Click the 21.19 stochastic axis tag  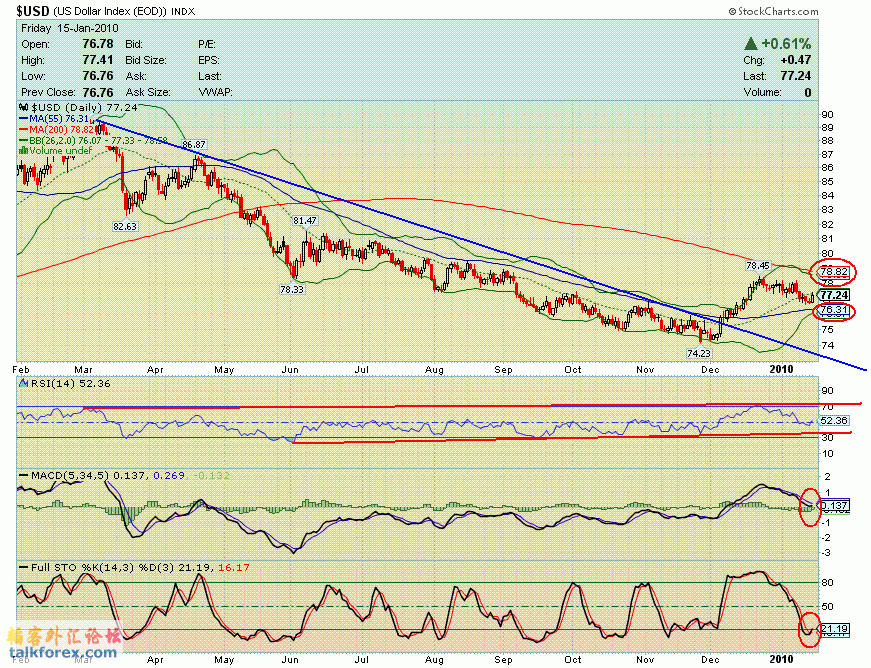834,629
